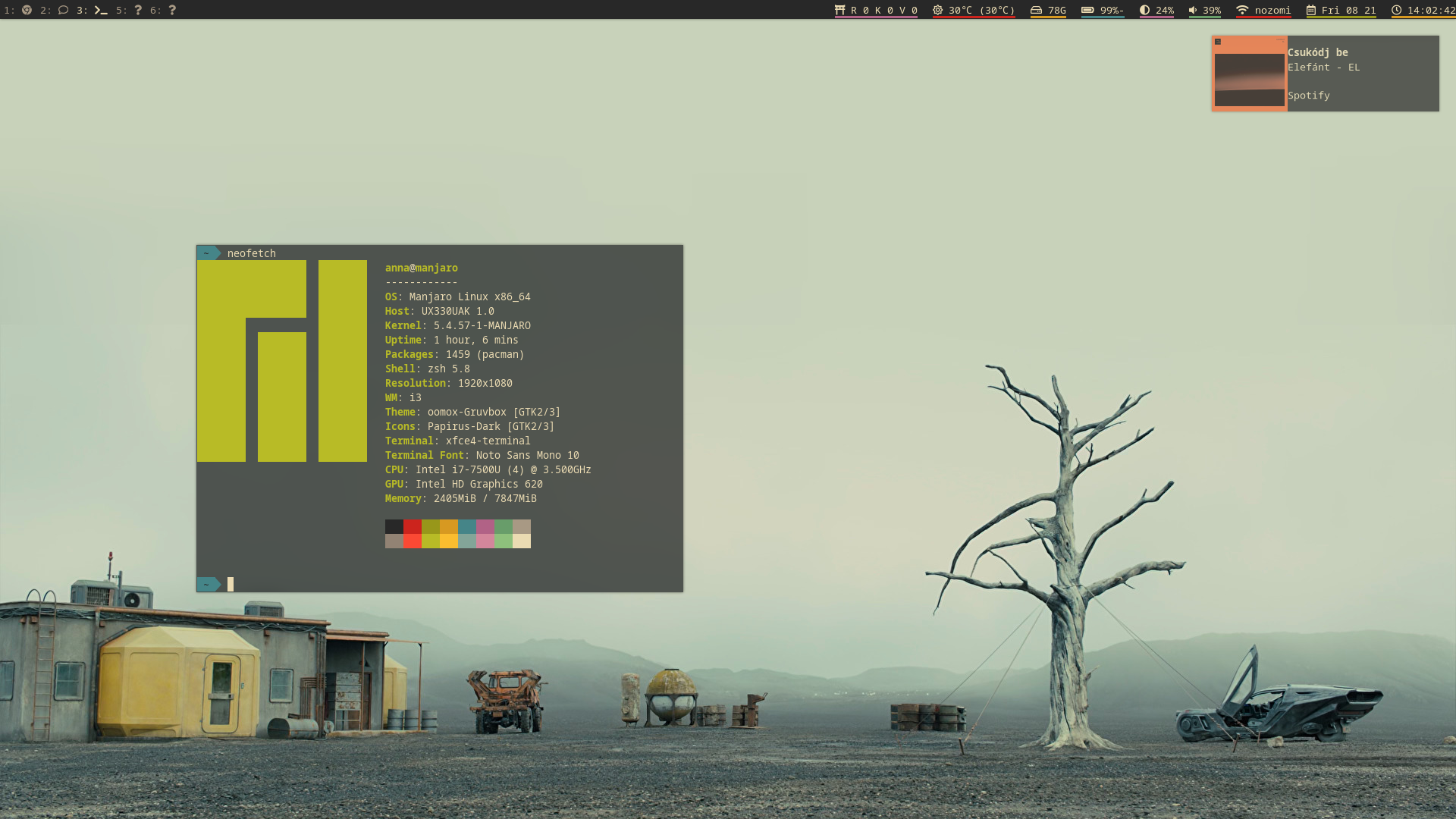Click the teal color block in neofetch
The width and height of the screenshot is (1456, 819).
(x=466, y=527)
